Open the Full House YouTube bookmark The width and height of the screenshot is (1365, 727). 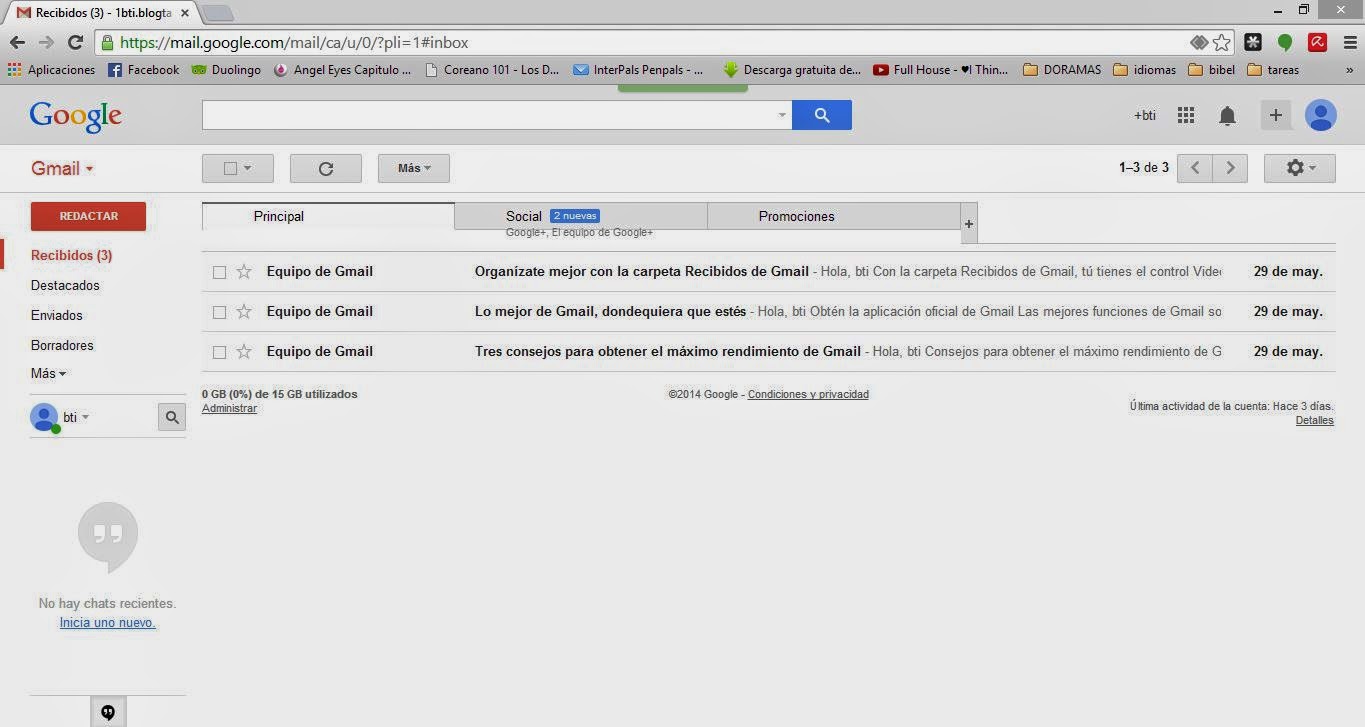pyautogui.click(x=941, y=70)
